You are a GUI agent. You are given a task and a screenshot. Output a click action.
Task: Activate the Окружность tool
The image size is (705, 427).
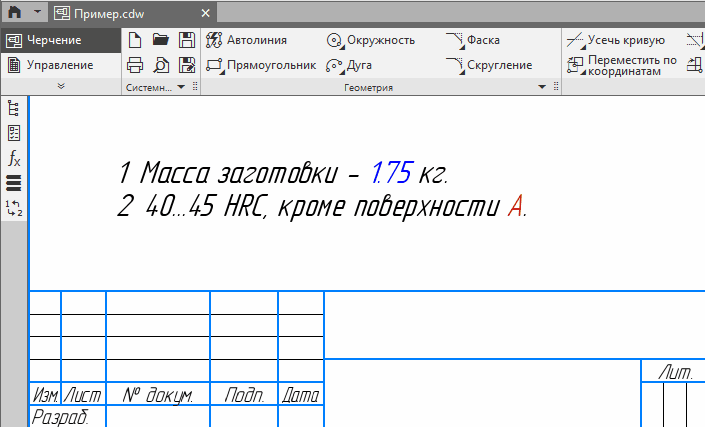[370, 40]
